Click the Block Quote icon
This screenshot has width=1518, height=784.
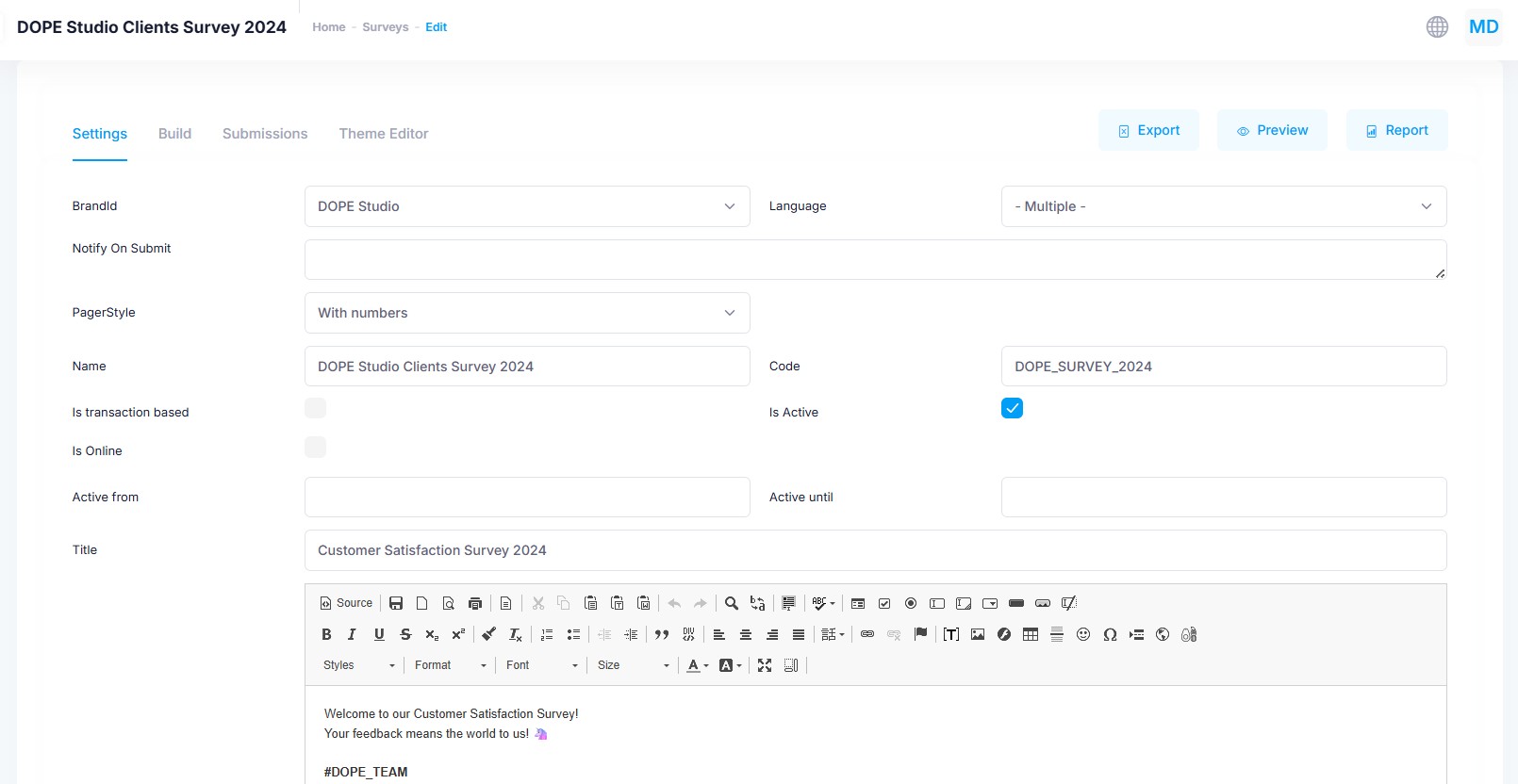[662, 634]
